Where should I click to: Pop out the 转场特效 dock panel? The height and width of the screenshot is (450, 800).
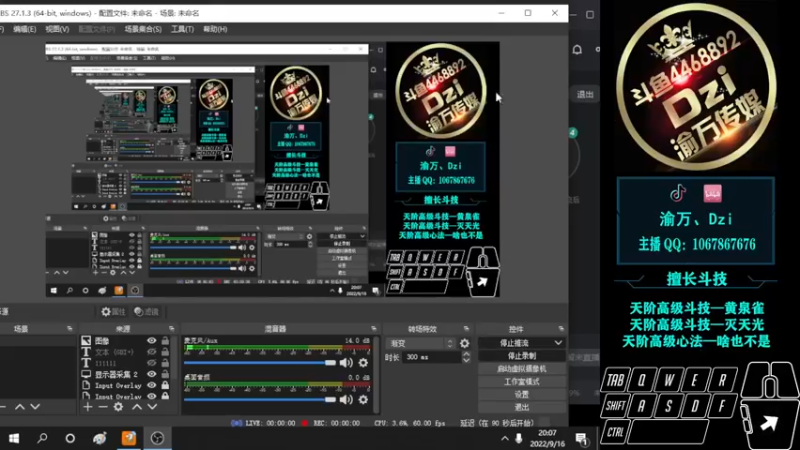(x=466, y=329)
